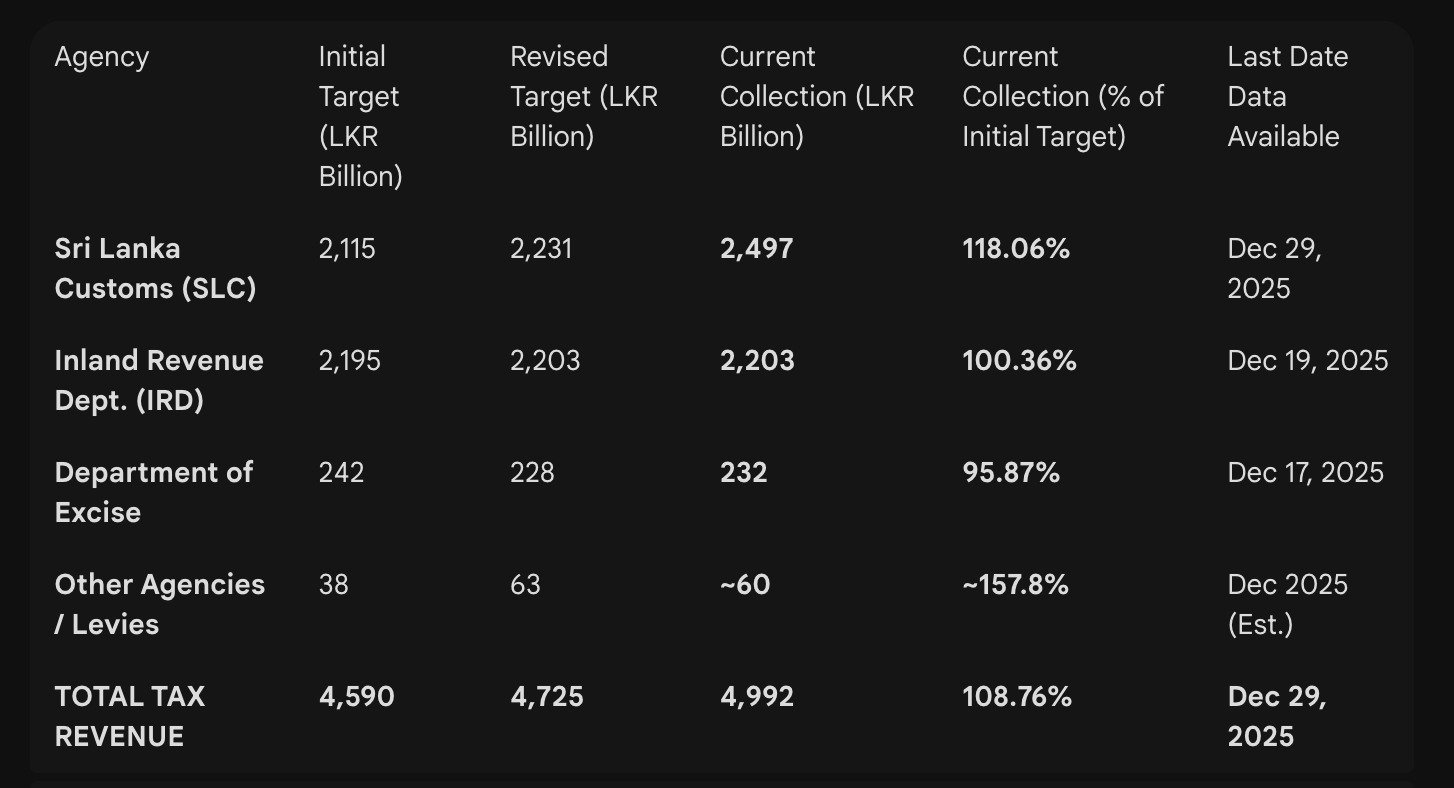
Task: Click the 4,725 revised target total
Action: pyautogui.click(x=547, y=697)
